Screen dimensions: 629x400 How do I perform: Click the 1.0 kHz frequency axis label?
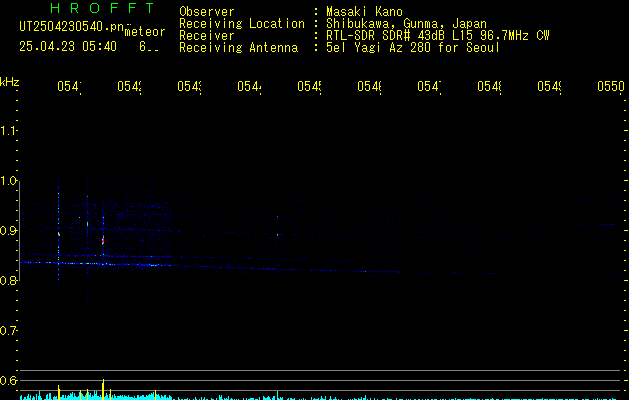tap(8, 181)
